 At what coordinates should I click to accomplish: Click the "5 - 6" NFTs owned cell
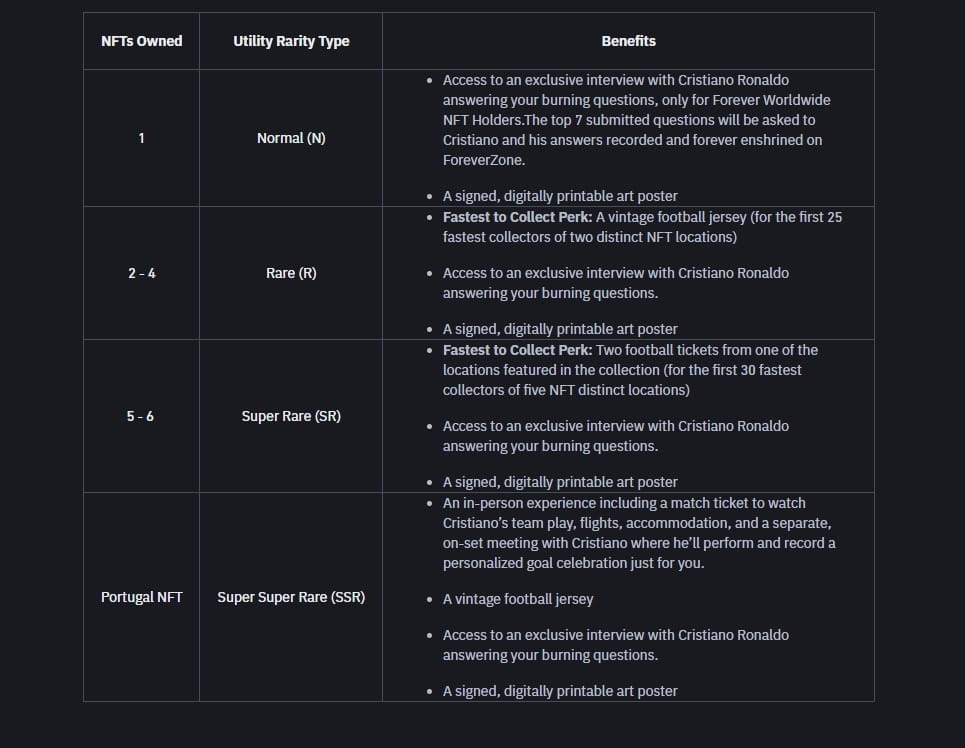141,416
